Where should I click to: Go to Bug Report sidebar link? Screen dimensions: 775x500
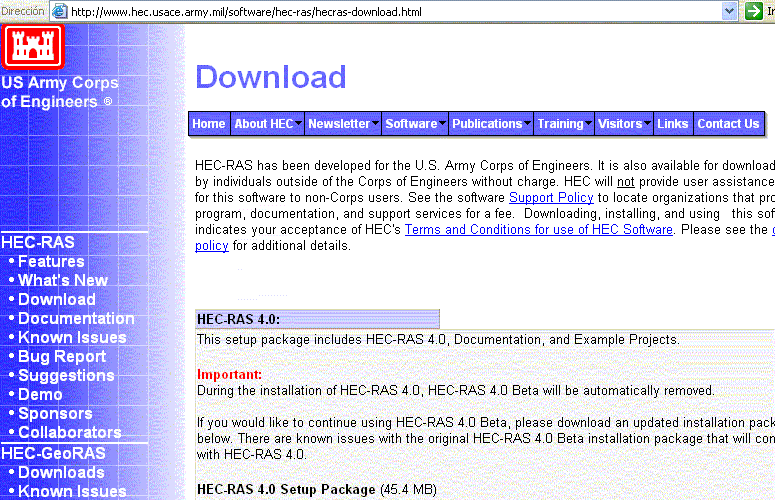62,356
